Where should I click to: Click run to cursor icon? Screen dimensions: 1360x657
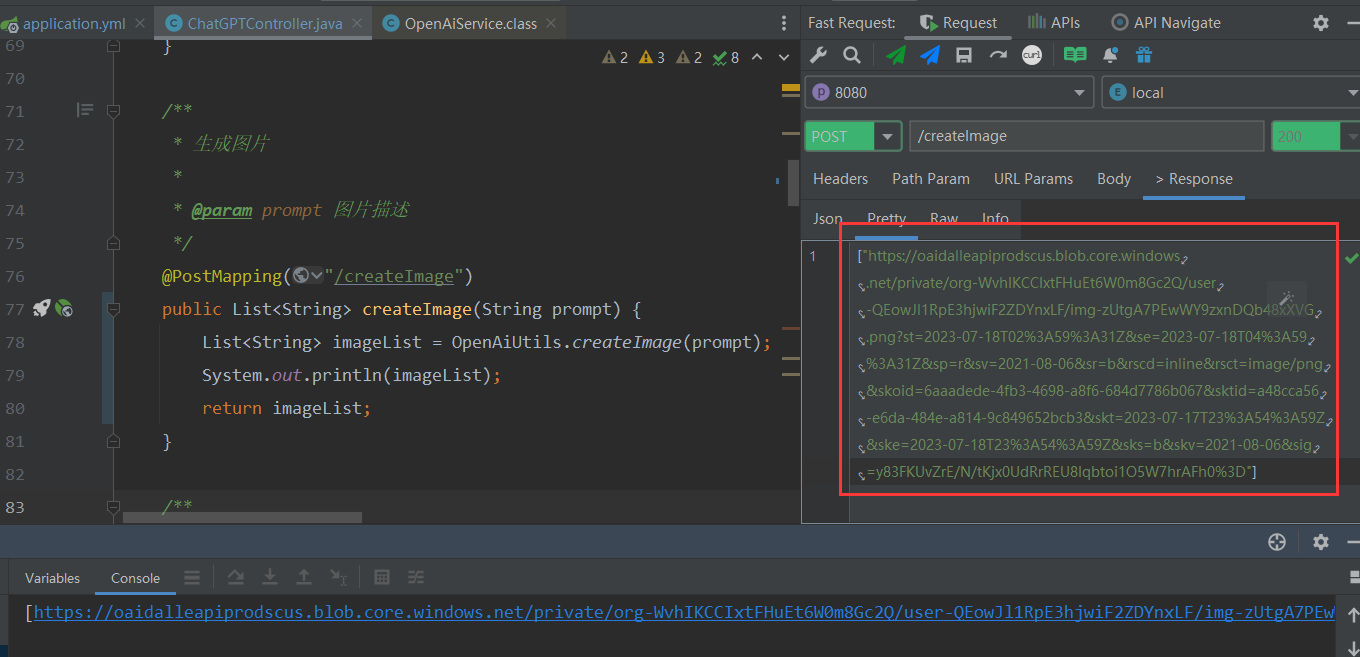coord(338,577)
